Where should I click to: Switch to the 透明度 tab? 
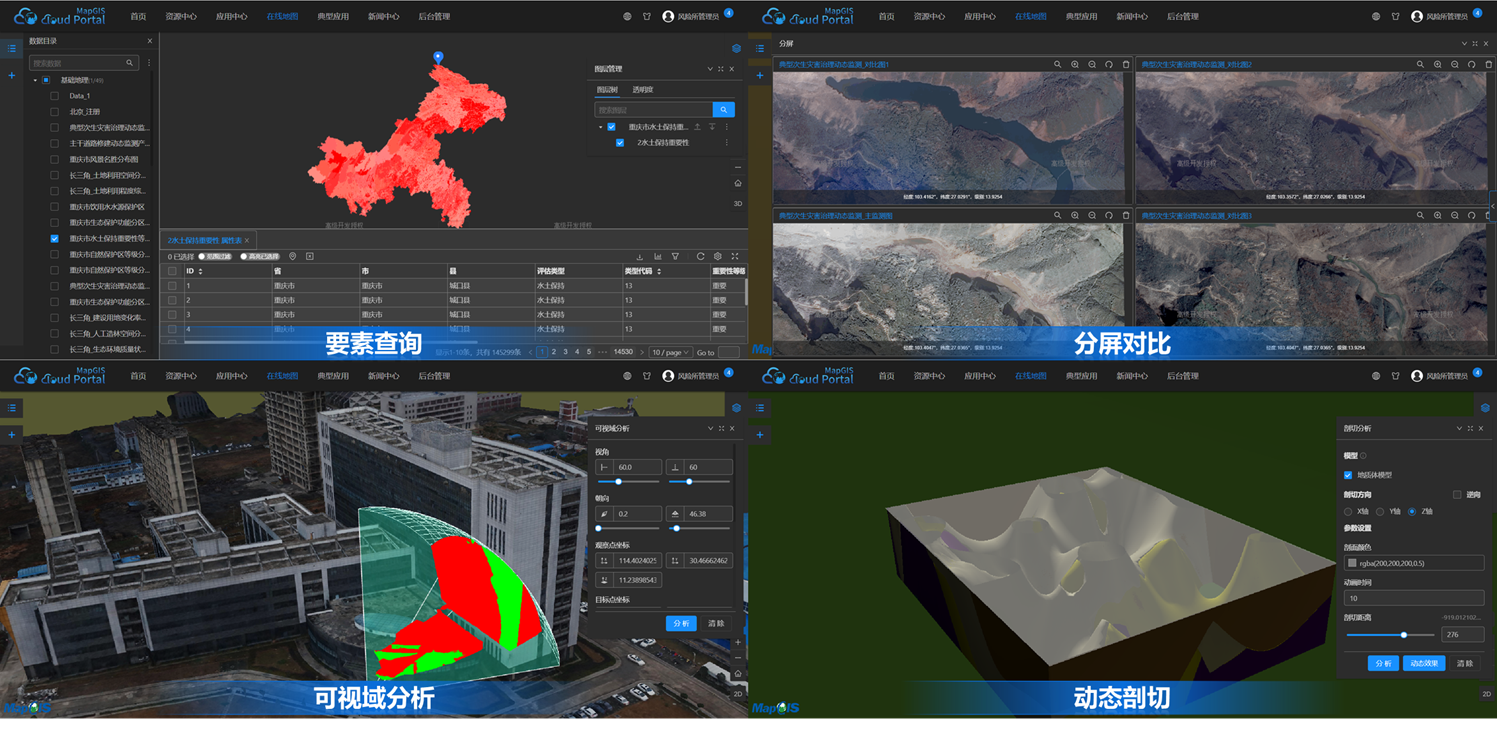pos(642,90)
